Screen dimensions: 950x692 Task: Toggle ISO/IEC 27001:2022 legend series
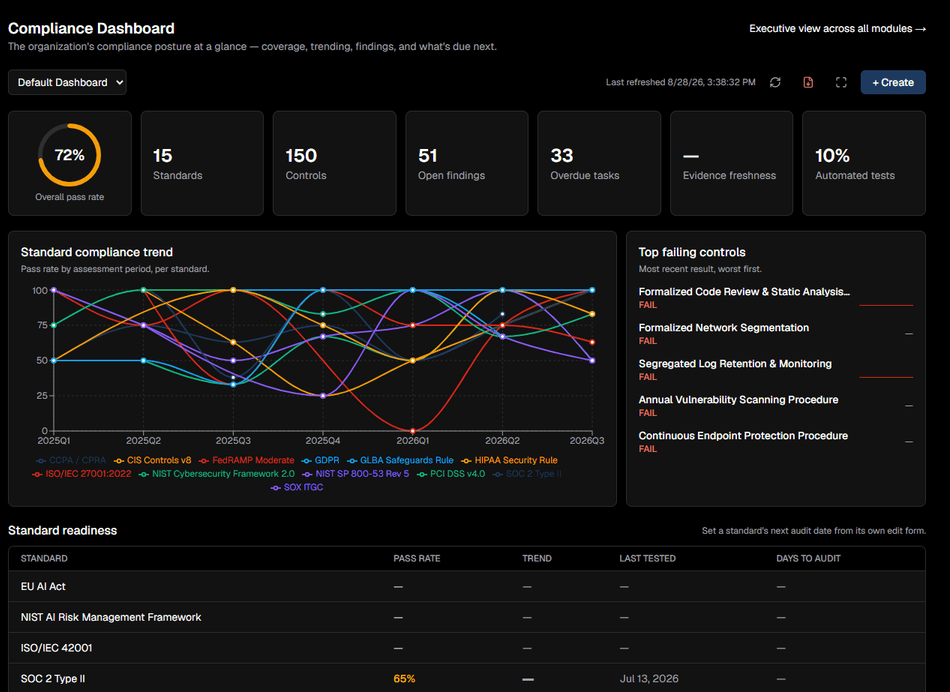coord(82,474)
